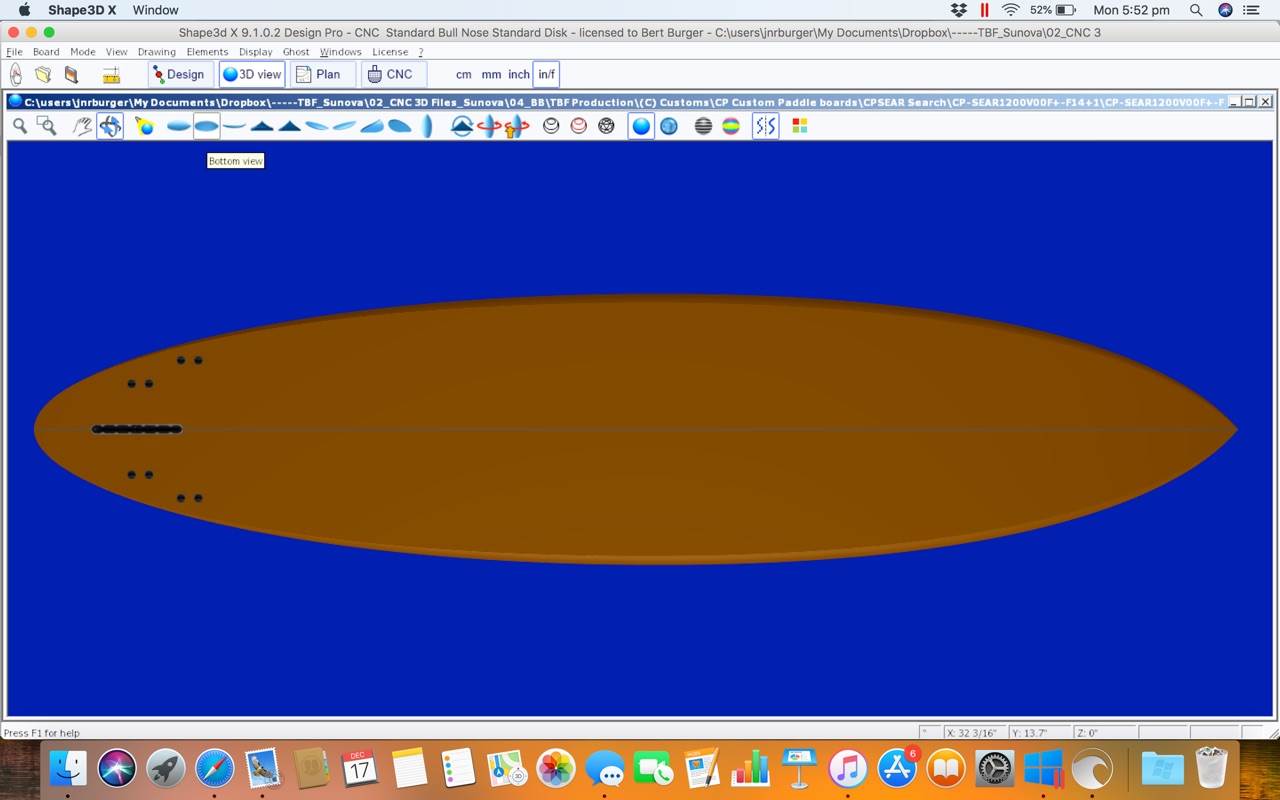The width and height of the screenshot is (1280, 800).
Task: Open the Ghost menu
Action: [296, 52]
